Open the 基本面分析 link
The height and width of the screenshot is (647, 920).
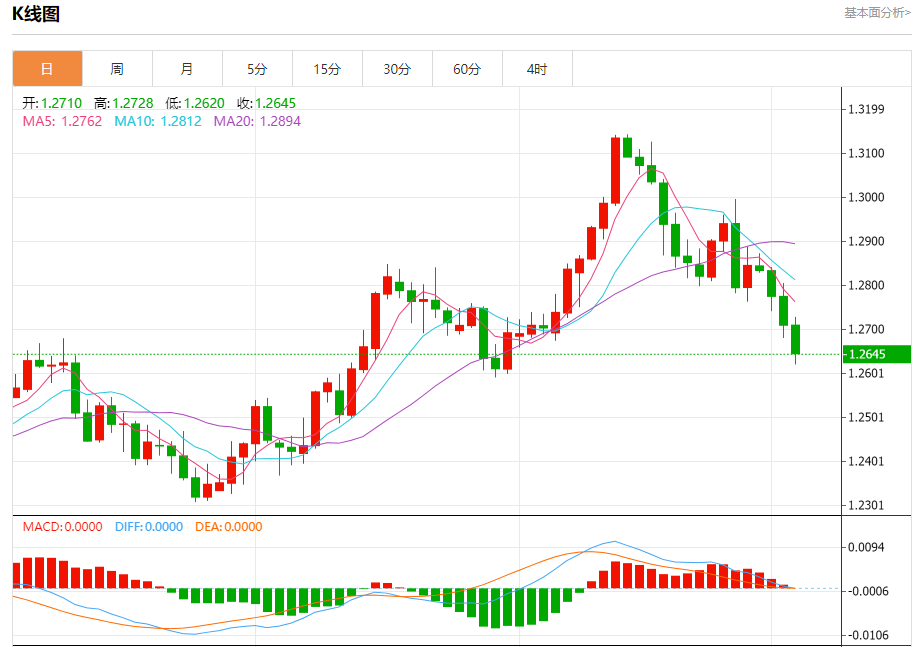click(x=877, y=12)
